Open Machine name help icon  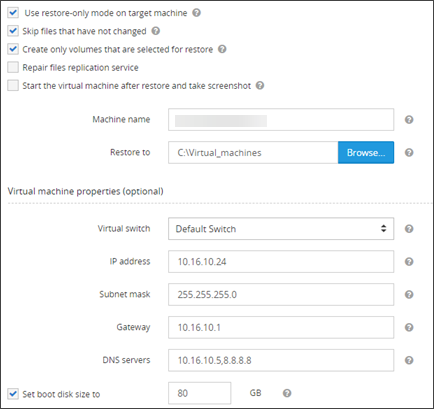[409, 120]
